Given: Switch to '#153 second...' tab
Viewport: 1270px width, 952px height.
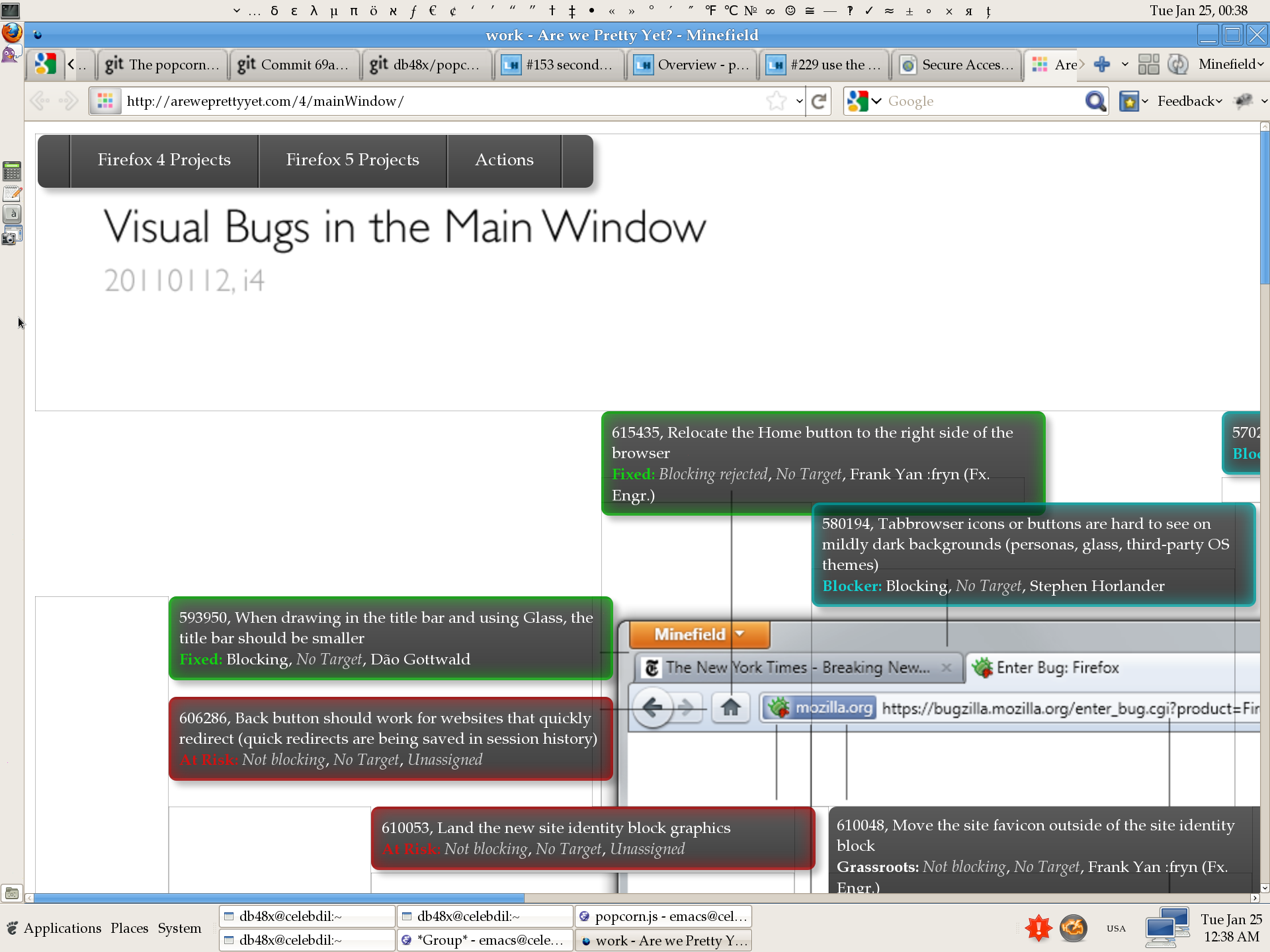Looking at the screenshot, I should [x=559, y=64].
